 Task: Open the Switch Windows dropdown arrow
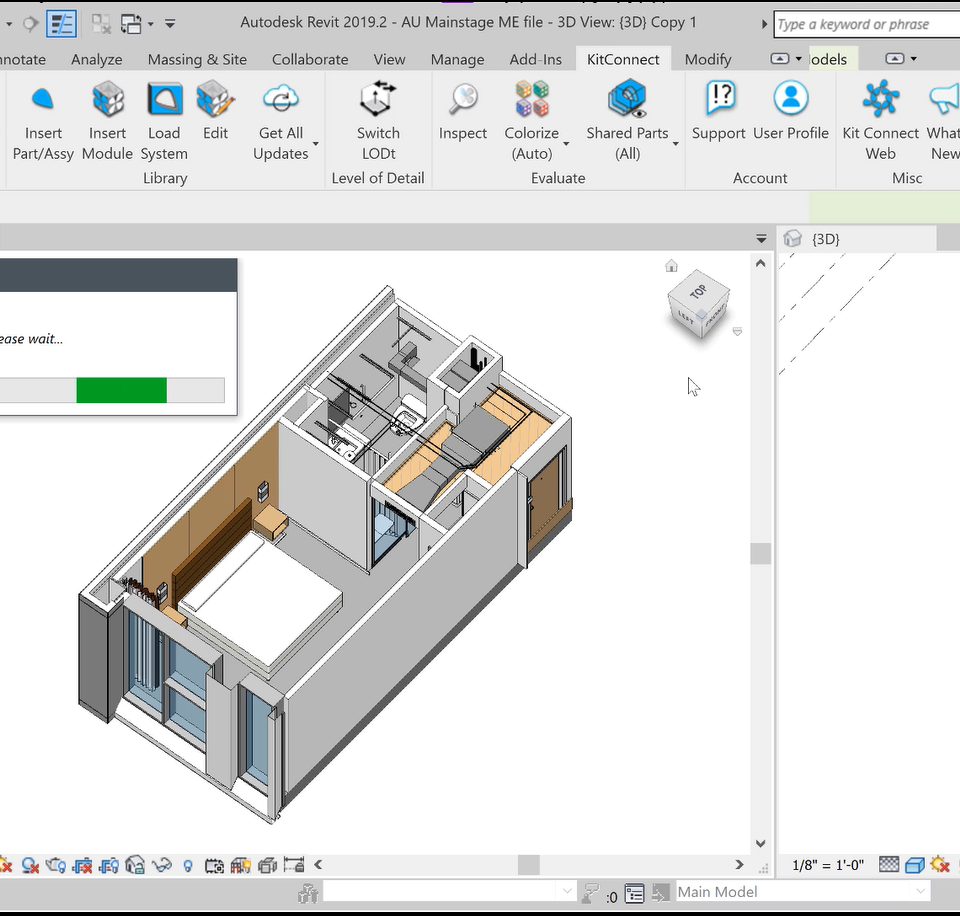[x=150, y=24]
